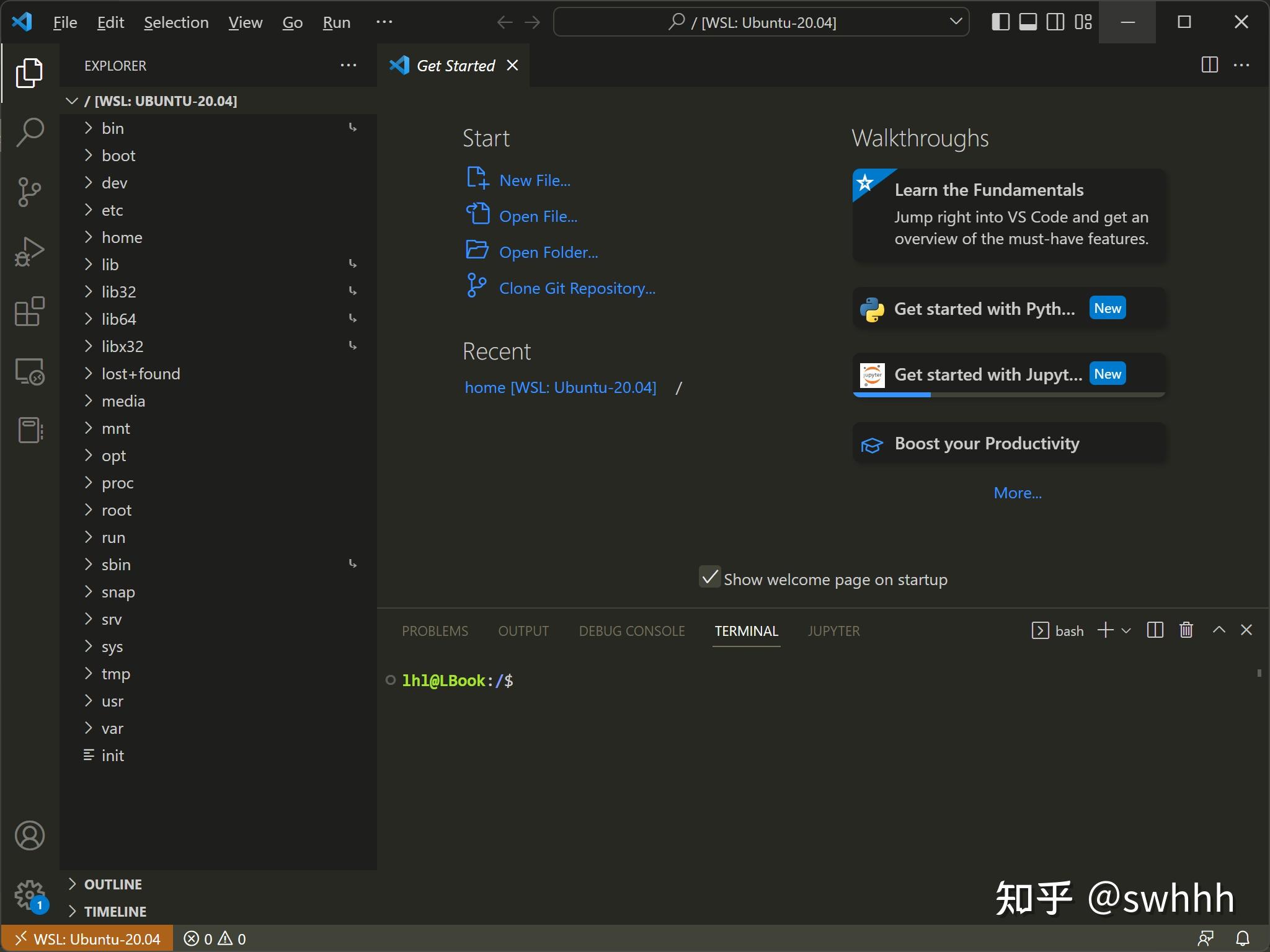This screenshot has height=952, width=1270.
Task: Go forward with the right arrow
Action: (532, 22)
